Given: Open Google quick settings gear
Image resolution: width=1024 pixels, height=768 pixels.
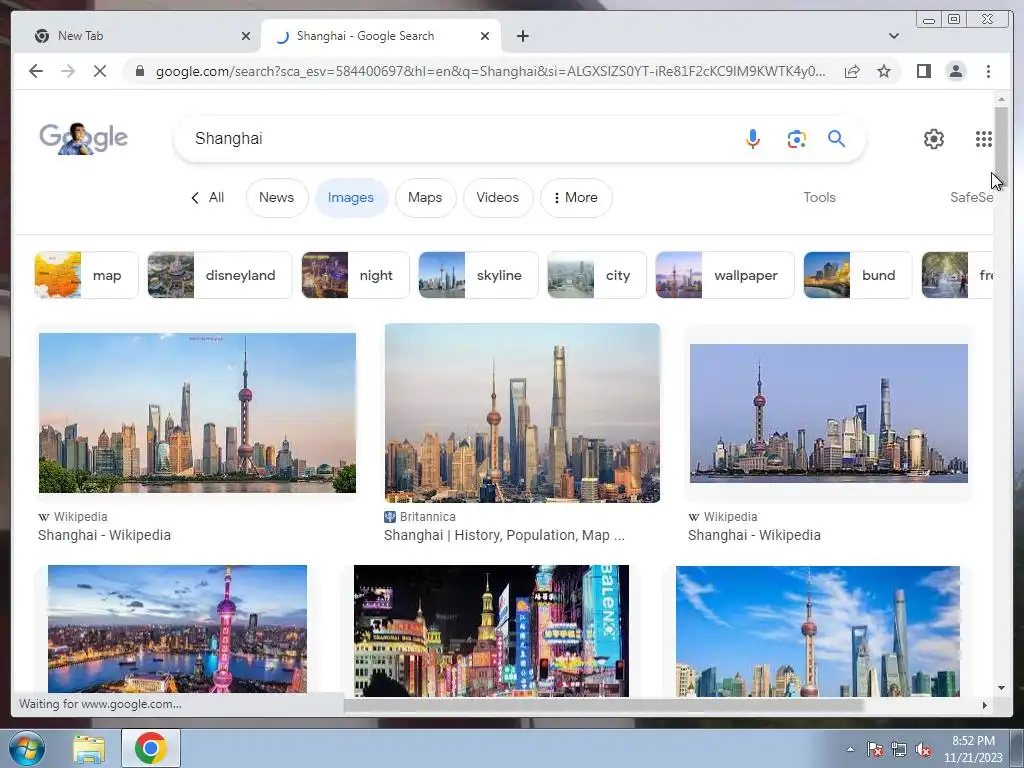Looking at the screenshot, I should [x=934, y=138].
